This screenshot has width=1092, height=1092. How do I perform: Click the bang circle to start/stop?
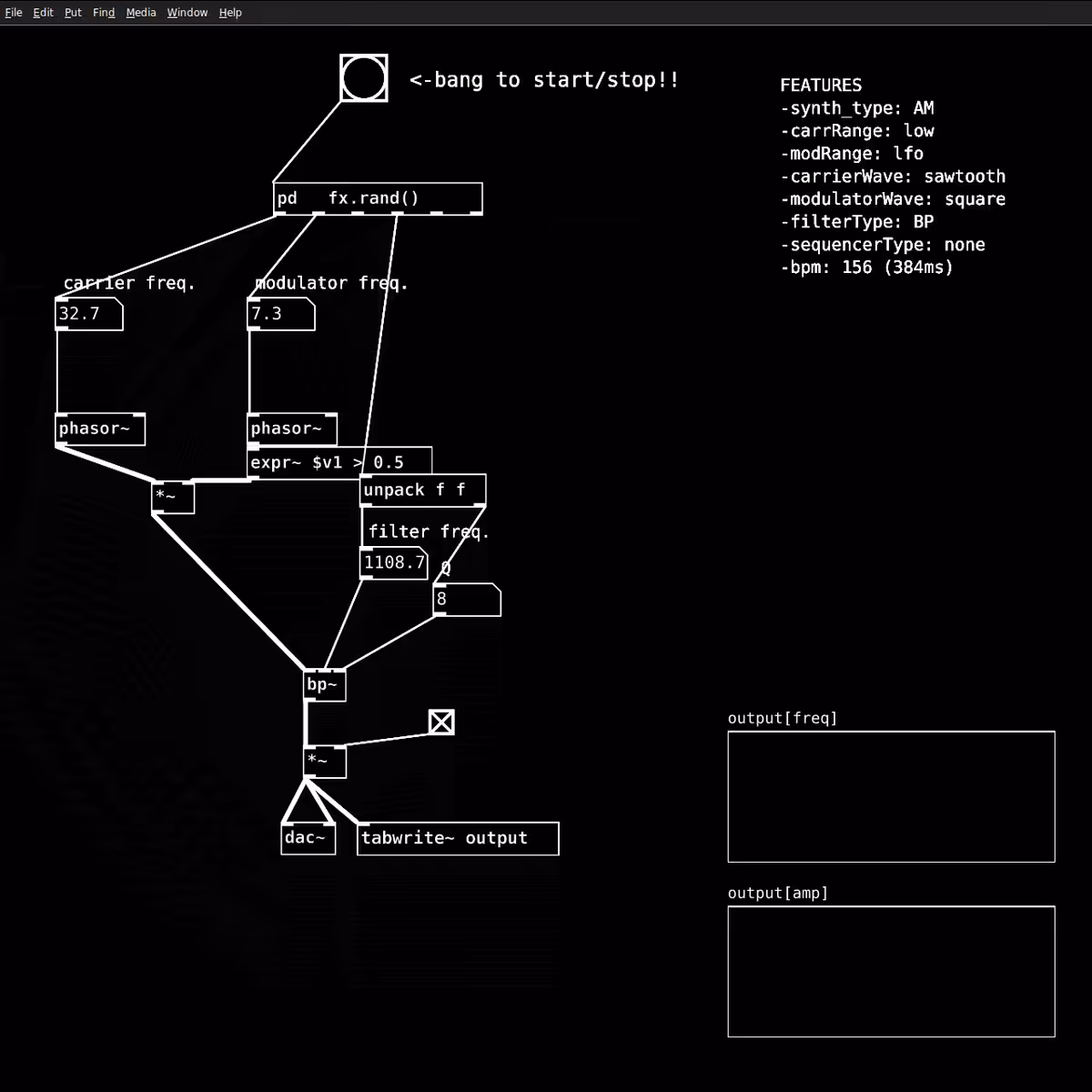coord(364,78)
